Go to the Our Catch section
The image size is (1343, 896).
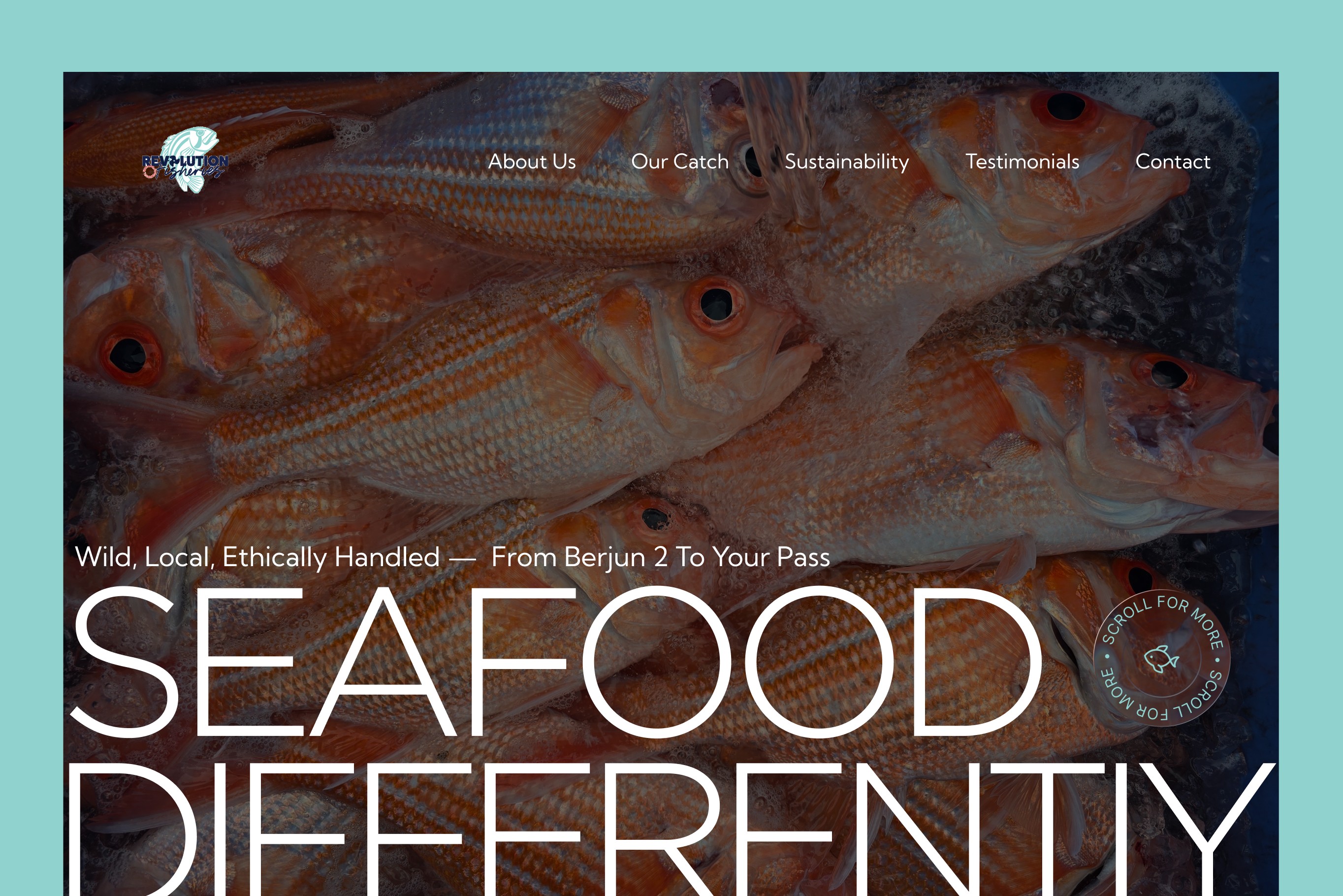point(680,161)
